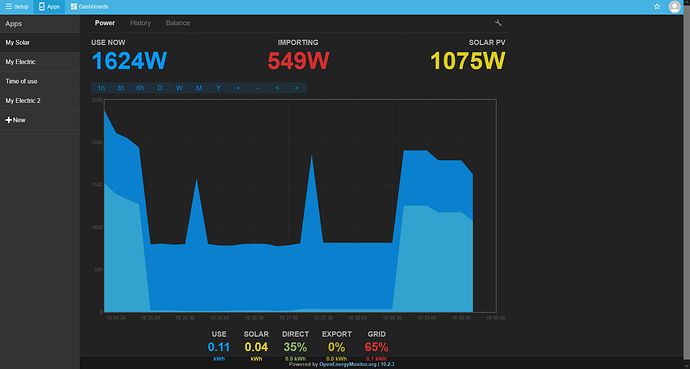
Task: Pan graph right with > button
Action: (x=297, y=88)
